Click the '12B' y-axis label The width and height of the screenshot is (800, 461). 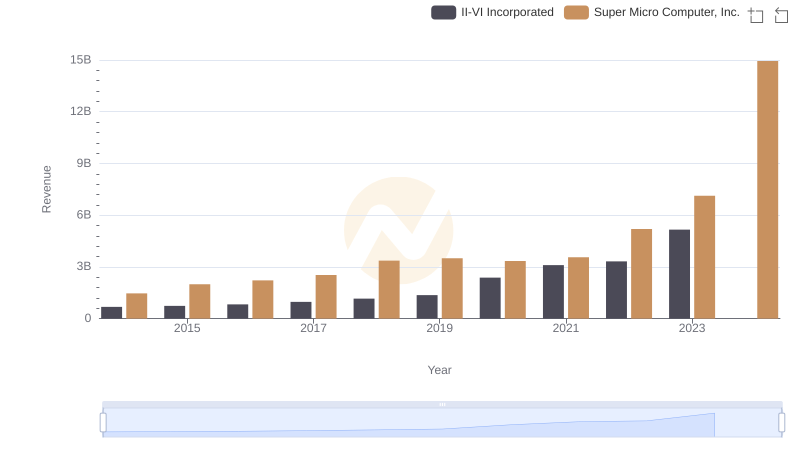[81, 112]
